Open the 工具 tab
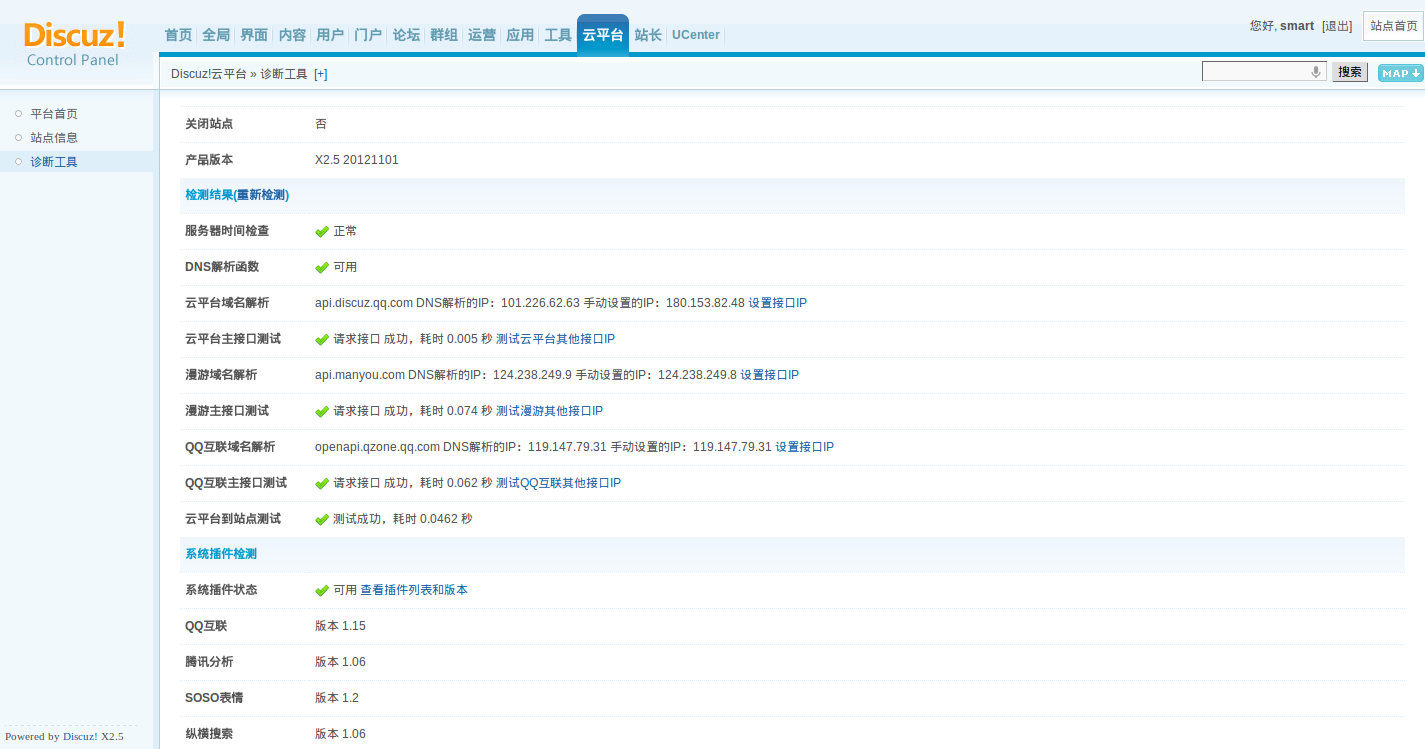Screen dimensions: 1425x749 tap(558, 35)
